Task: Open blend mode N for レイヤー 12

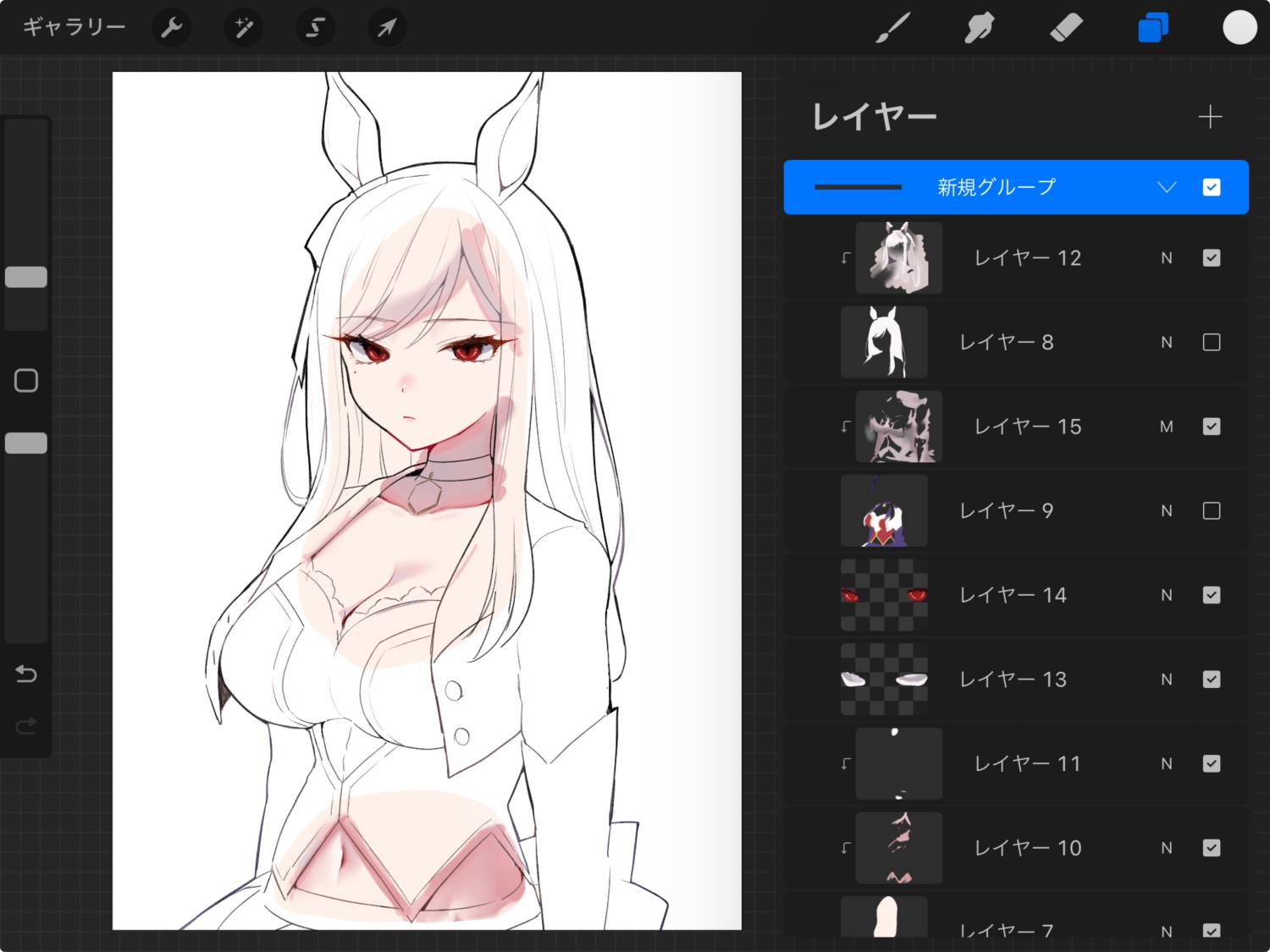Action: coord(1167,258)
